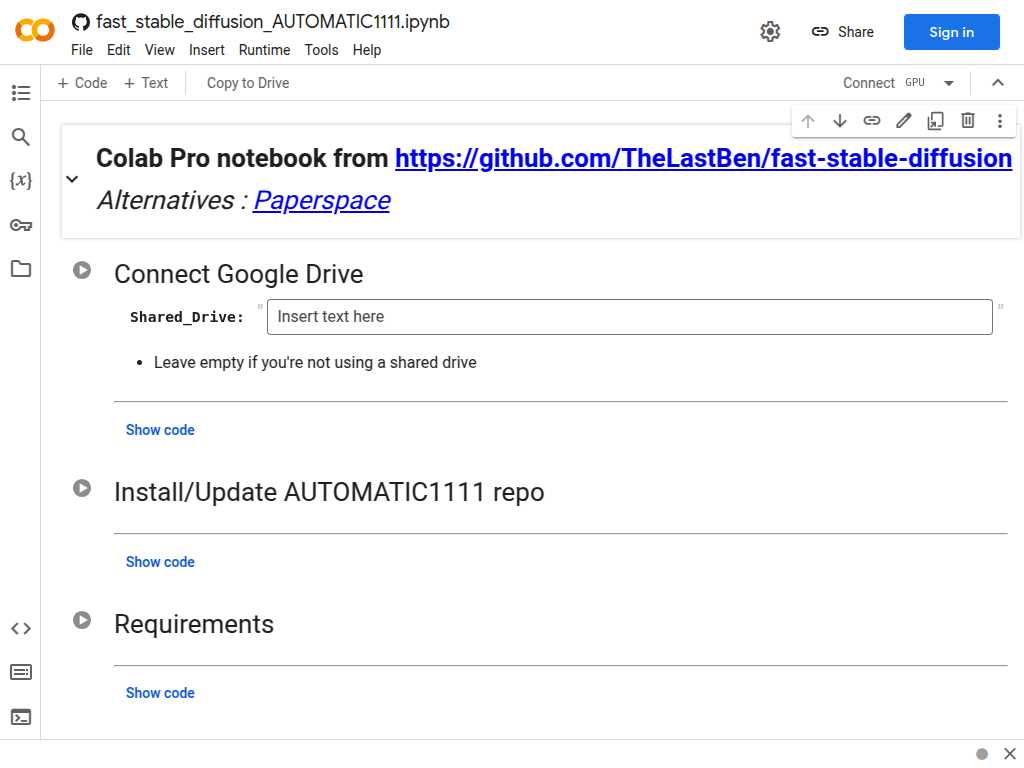Image resolution: width=1024 pixels, height=768 pixels.
Task: Click Copy to Drive
Action: click(248, 83)
